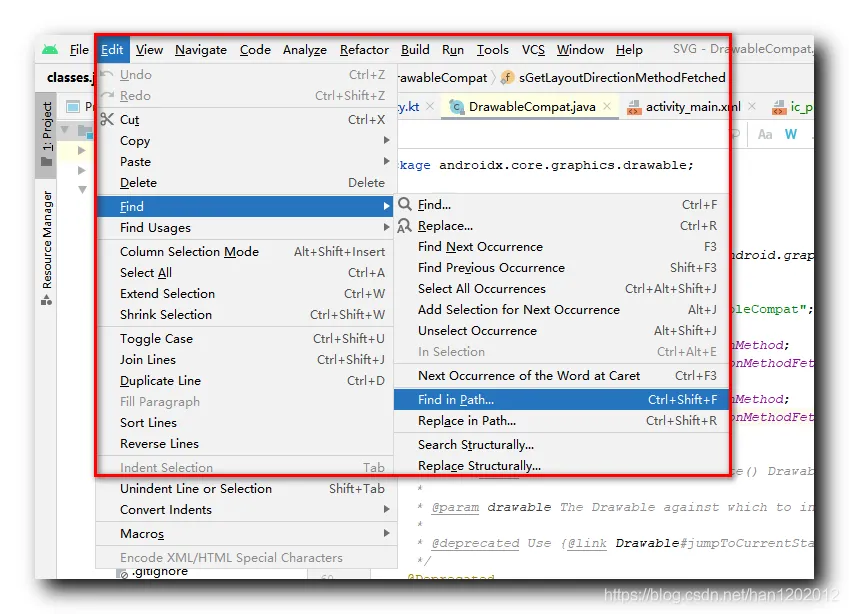Select Reverse Lines entry
This screenshot has width=849, height=614.
(x=245, y=444)
